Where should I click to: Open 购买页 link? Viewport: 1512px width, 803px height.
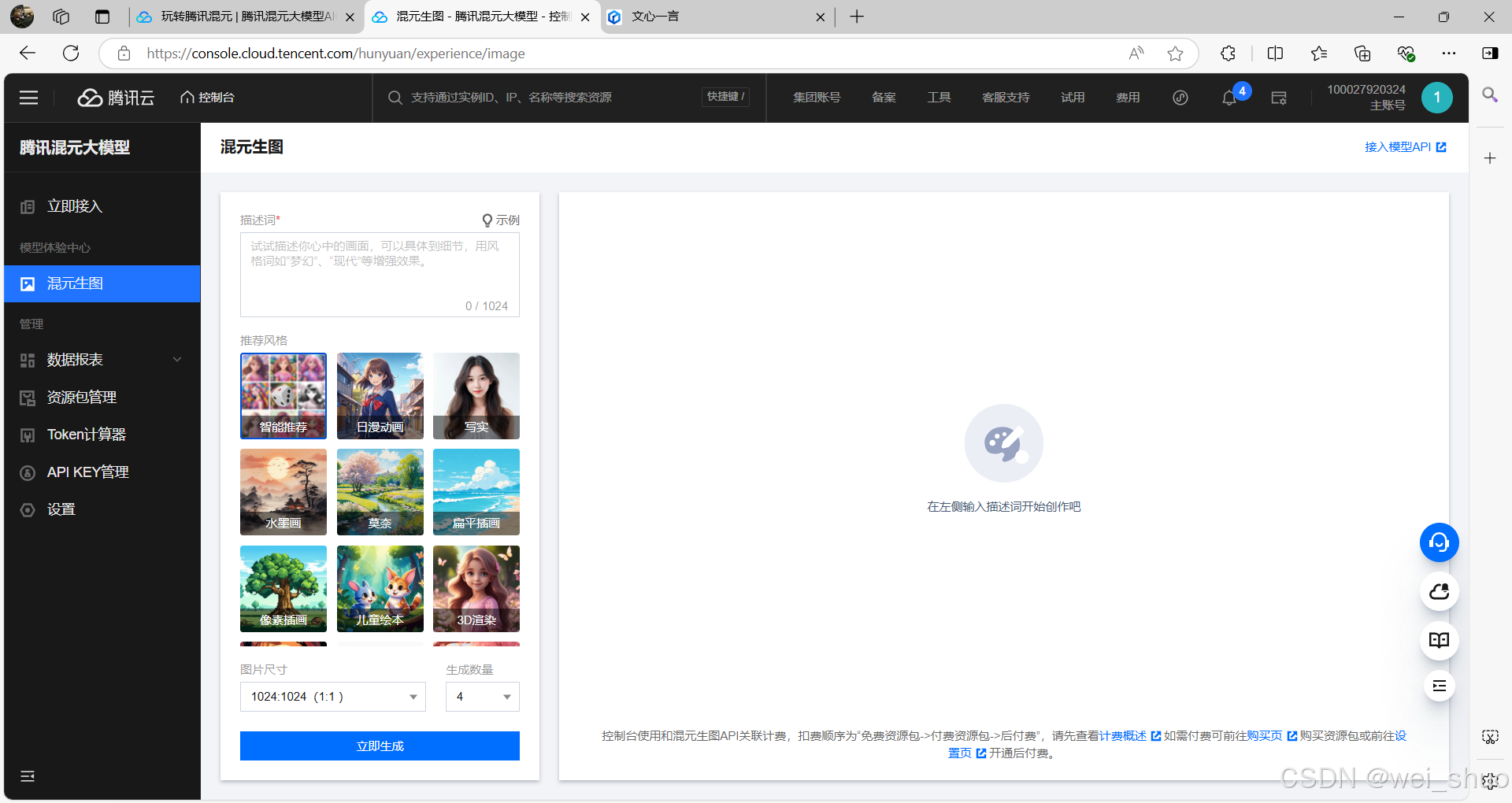[x=1271, y=736]
